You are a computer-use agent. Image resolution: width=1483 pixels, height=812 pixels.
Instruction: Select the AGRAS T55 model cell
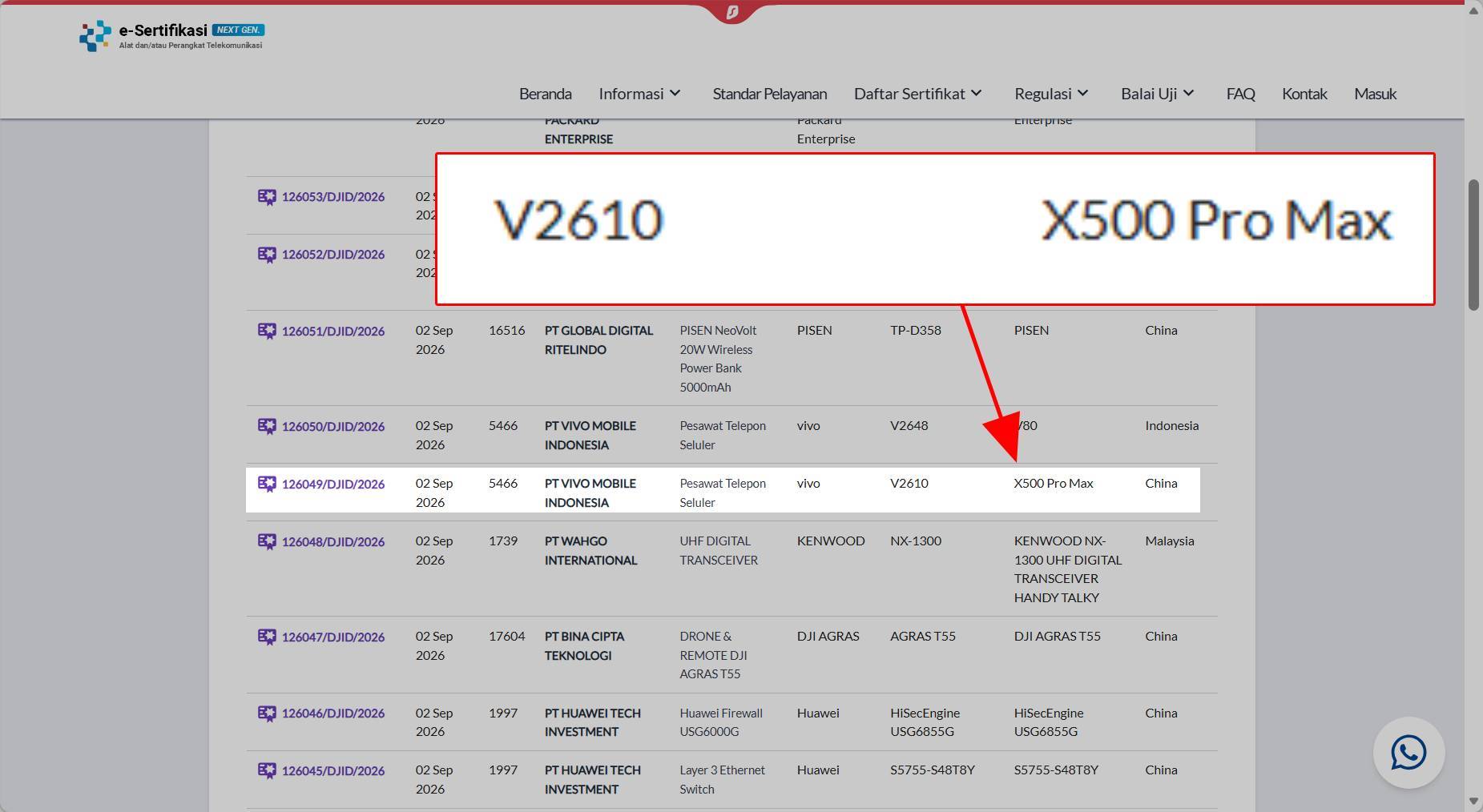(x=923, y=637)
